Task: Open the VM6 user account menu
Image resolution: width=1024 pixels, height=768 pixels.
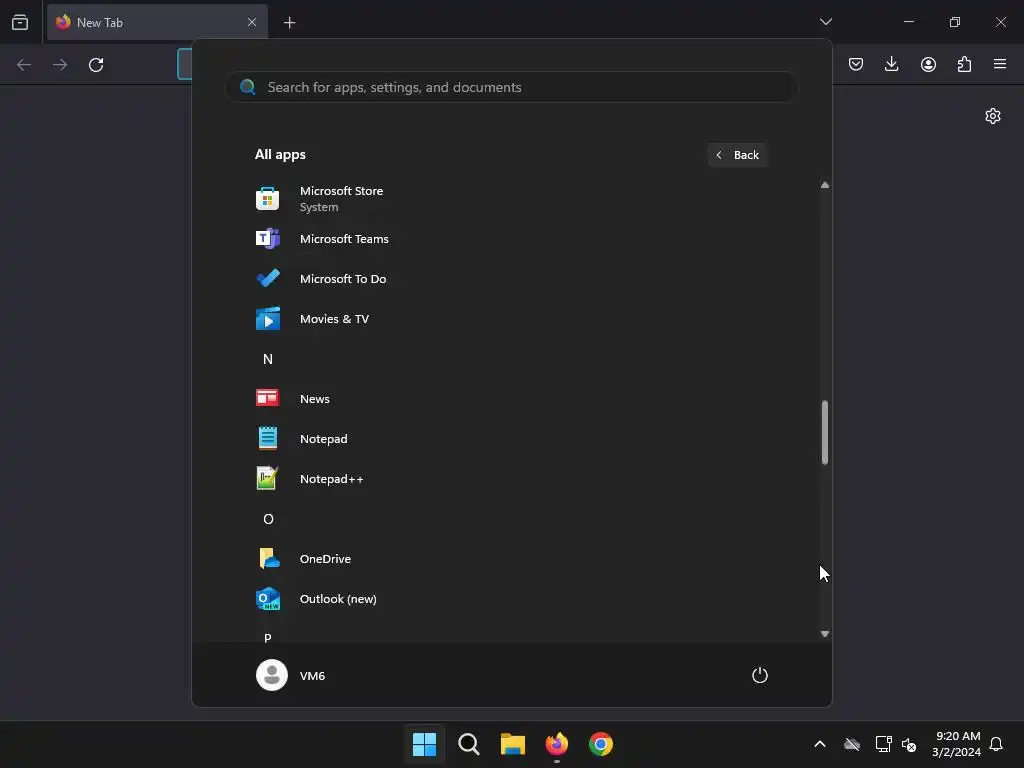Action: pos(291,675)
